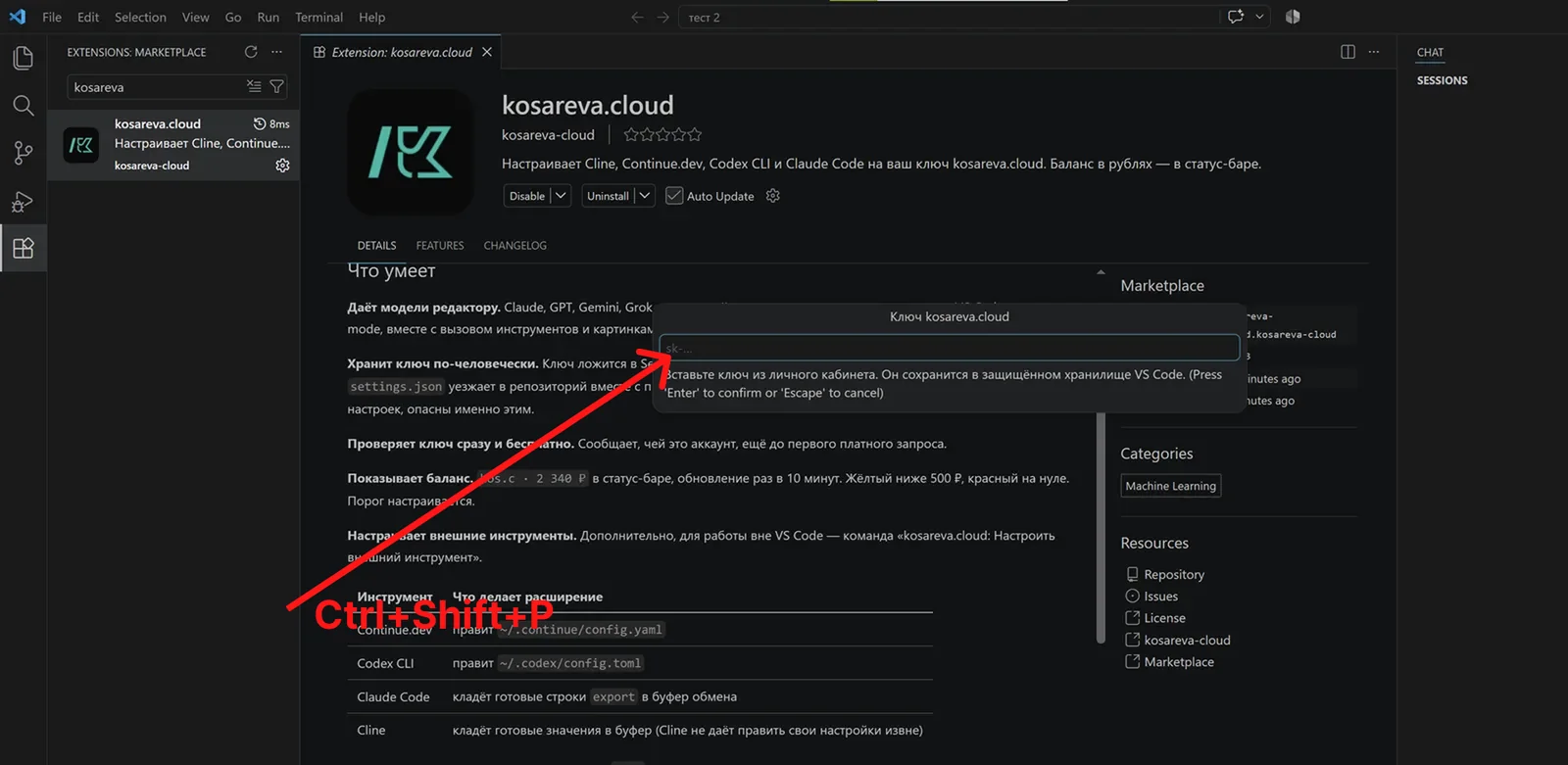
Task: Click the extension settings gear beside Auto Update
Action: coord(772,196)
